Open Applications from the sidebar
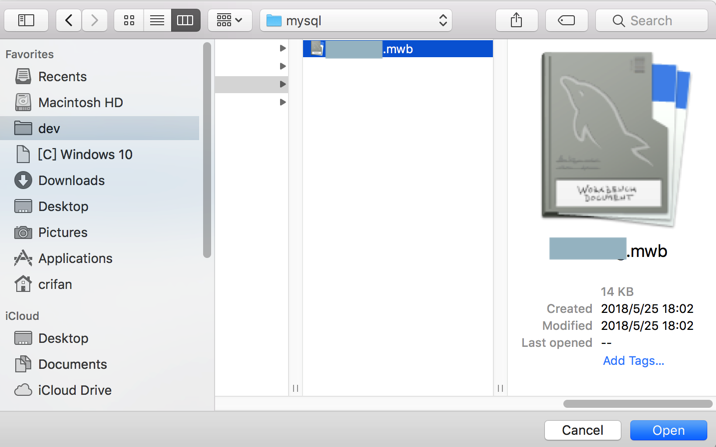The width and height of the screenshot is (716, 447). click(100, 258)
